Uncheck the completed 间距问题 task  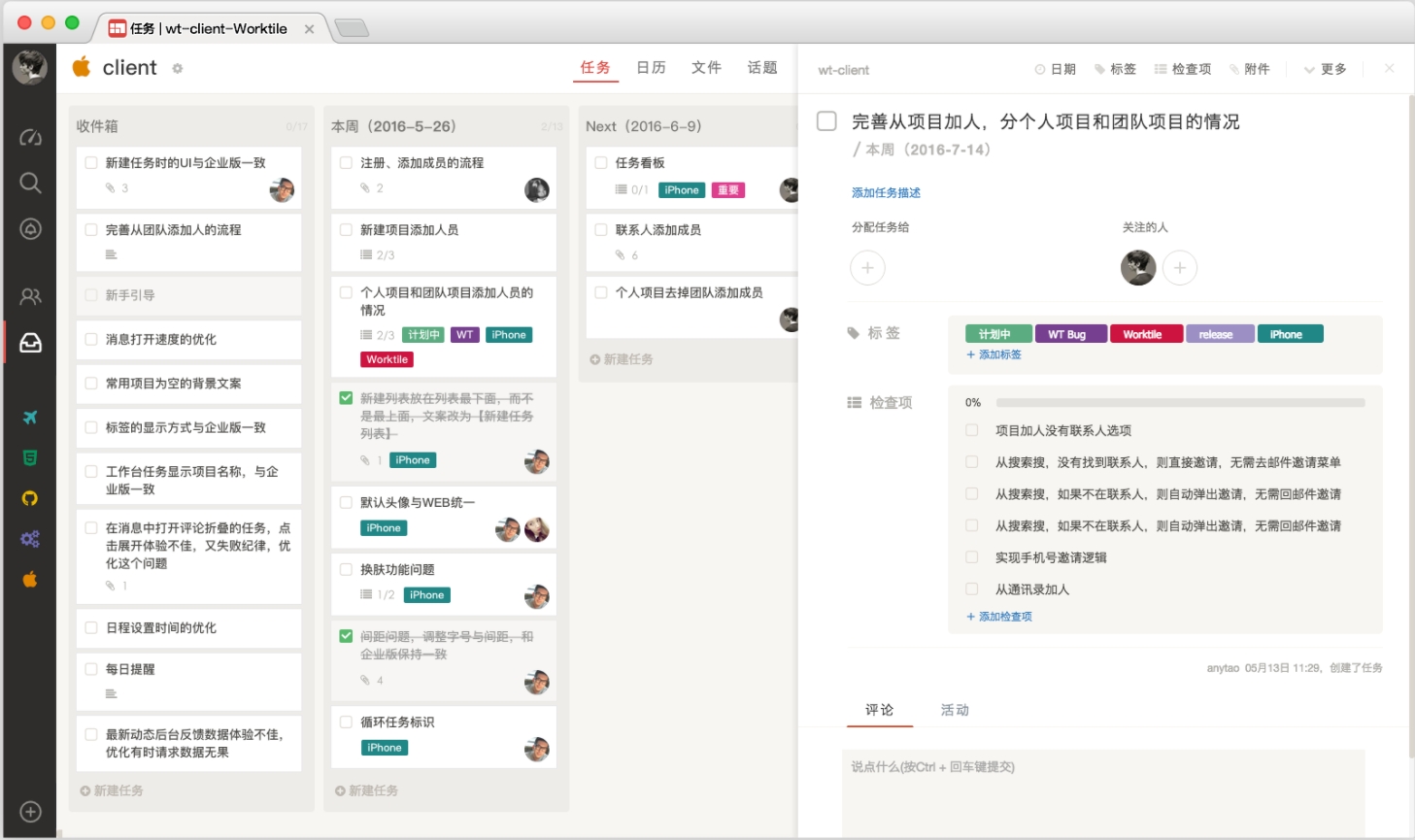coord(346,636)
